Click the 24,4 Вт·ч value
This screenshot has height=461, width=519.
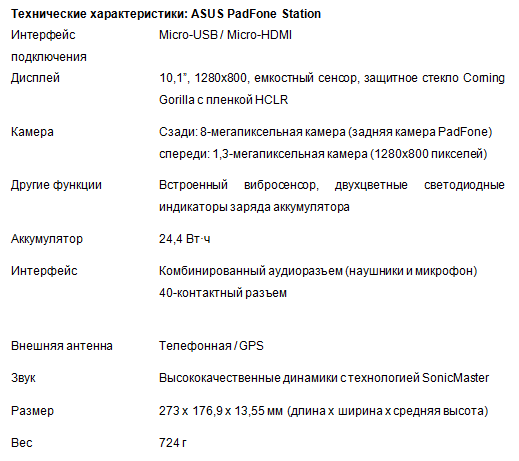point(184,239)
